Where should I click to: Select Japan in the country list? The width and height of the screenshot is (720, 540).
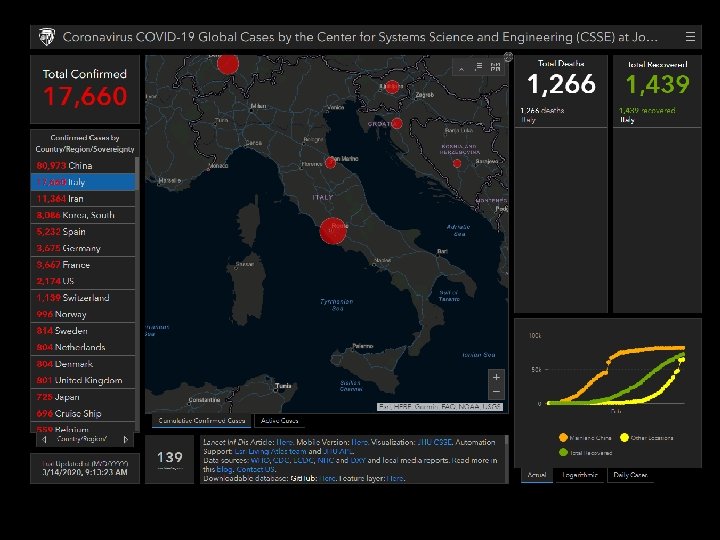83,397
